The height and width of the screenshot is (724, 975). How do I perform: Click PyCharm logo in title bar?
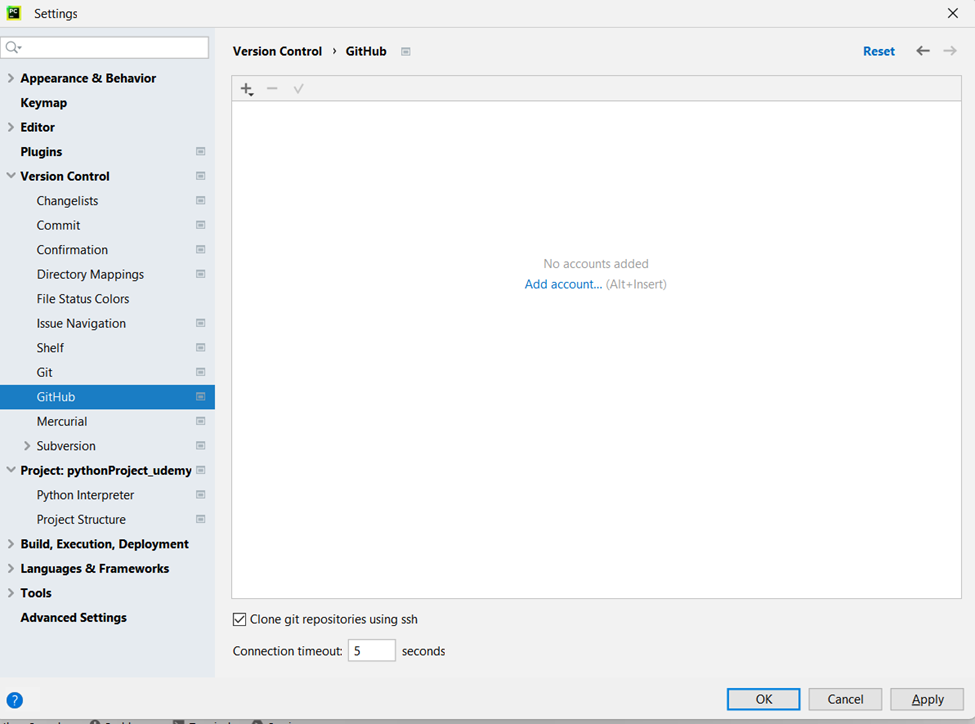click(x=14, y=13)
